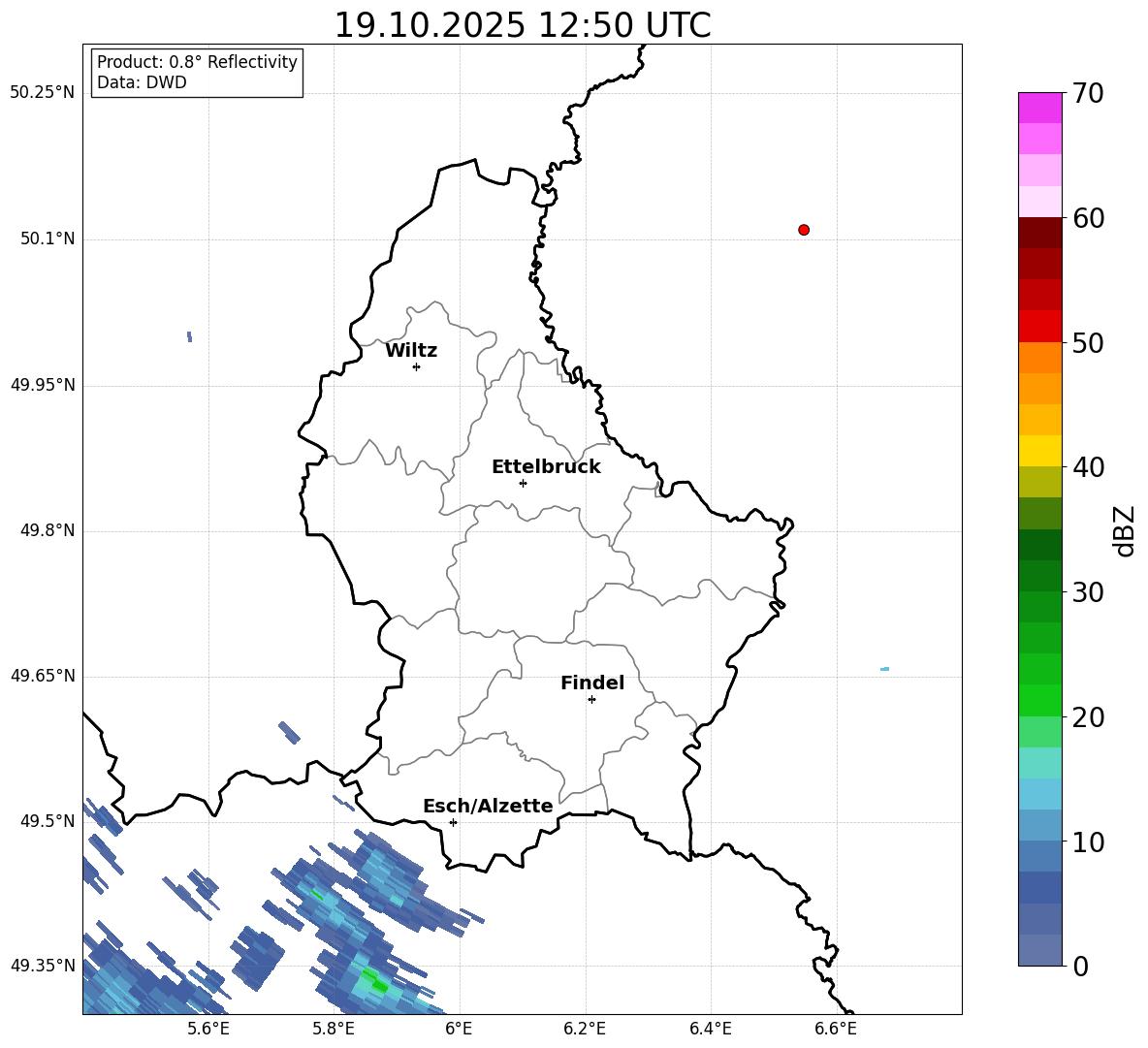Viewport: 1148px width, 1048px height.
Task: Click the 6.2°E longitude label
Action: click(585, 1029)
